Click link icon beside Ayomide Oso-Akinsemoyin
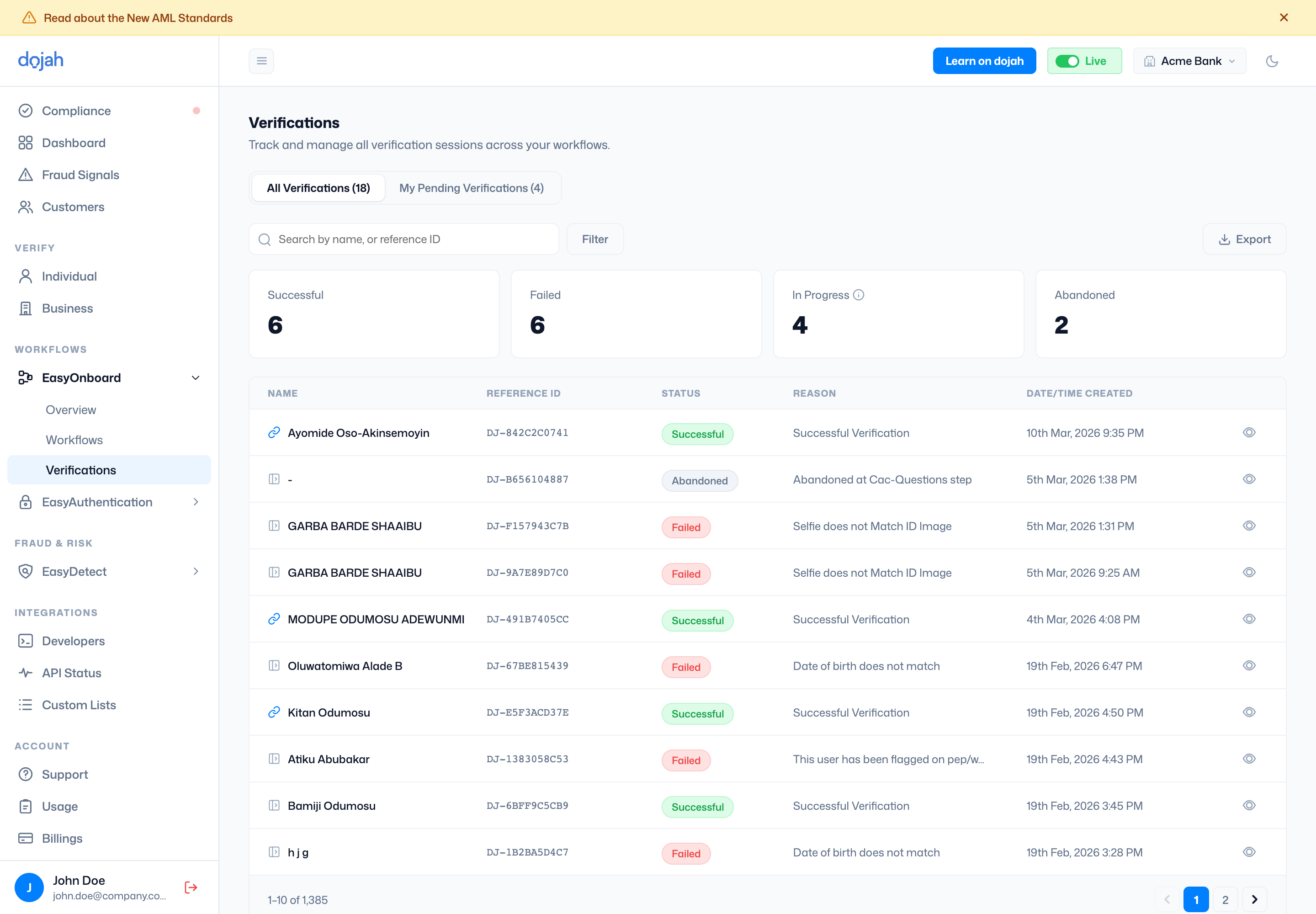Image resolution: width=1316 pixels, height=914 pixels. coord(274,432)
